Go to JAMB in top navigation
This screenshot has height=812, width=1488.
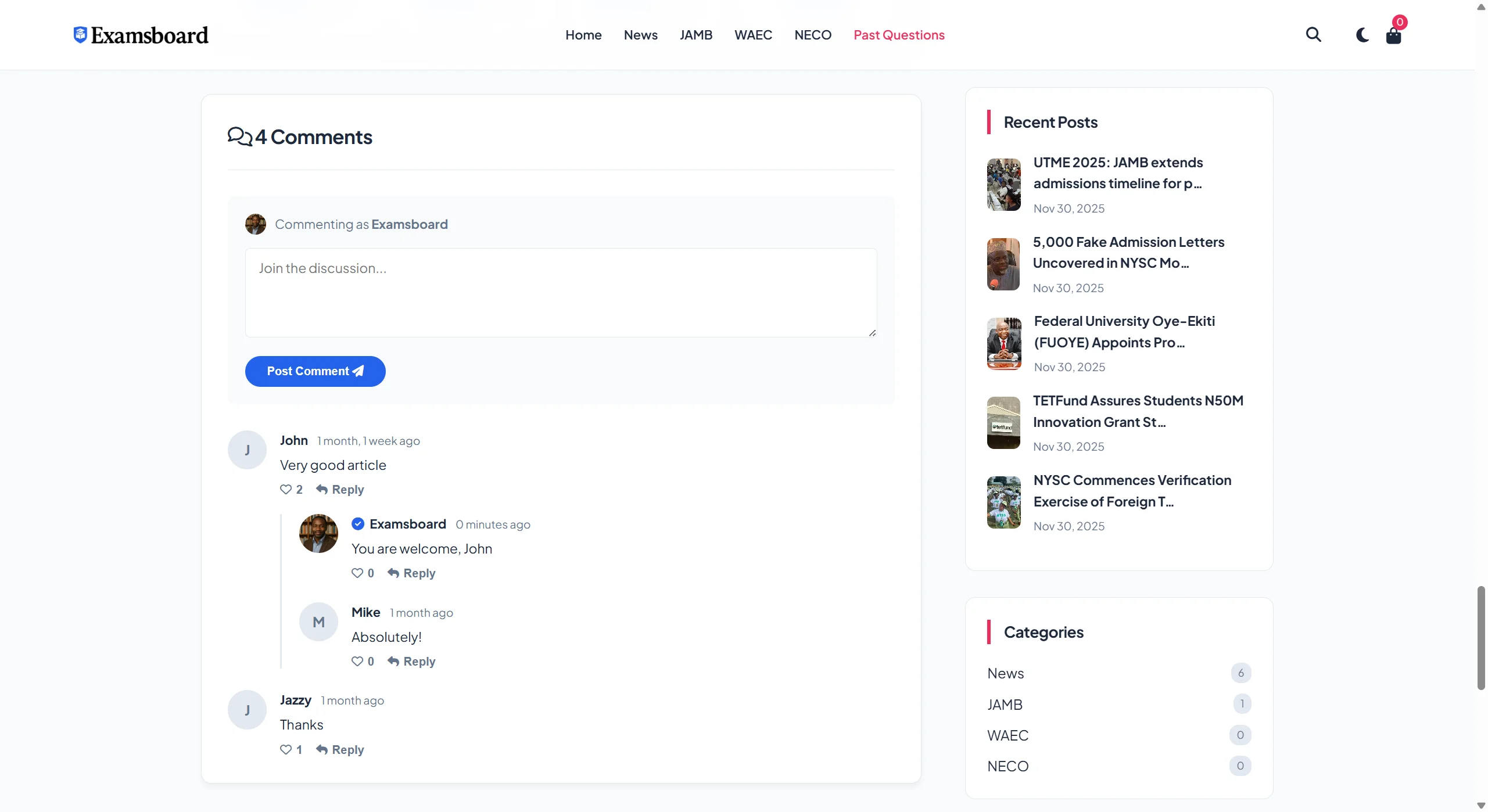pyautogui.click(x=695, y=35)
